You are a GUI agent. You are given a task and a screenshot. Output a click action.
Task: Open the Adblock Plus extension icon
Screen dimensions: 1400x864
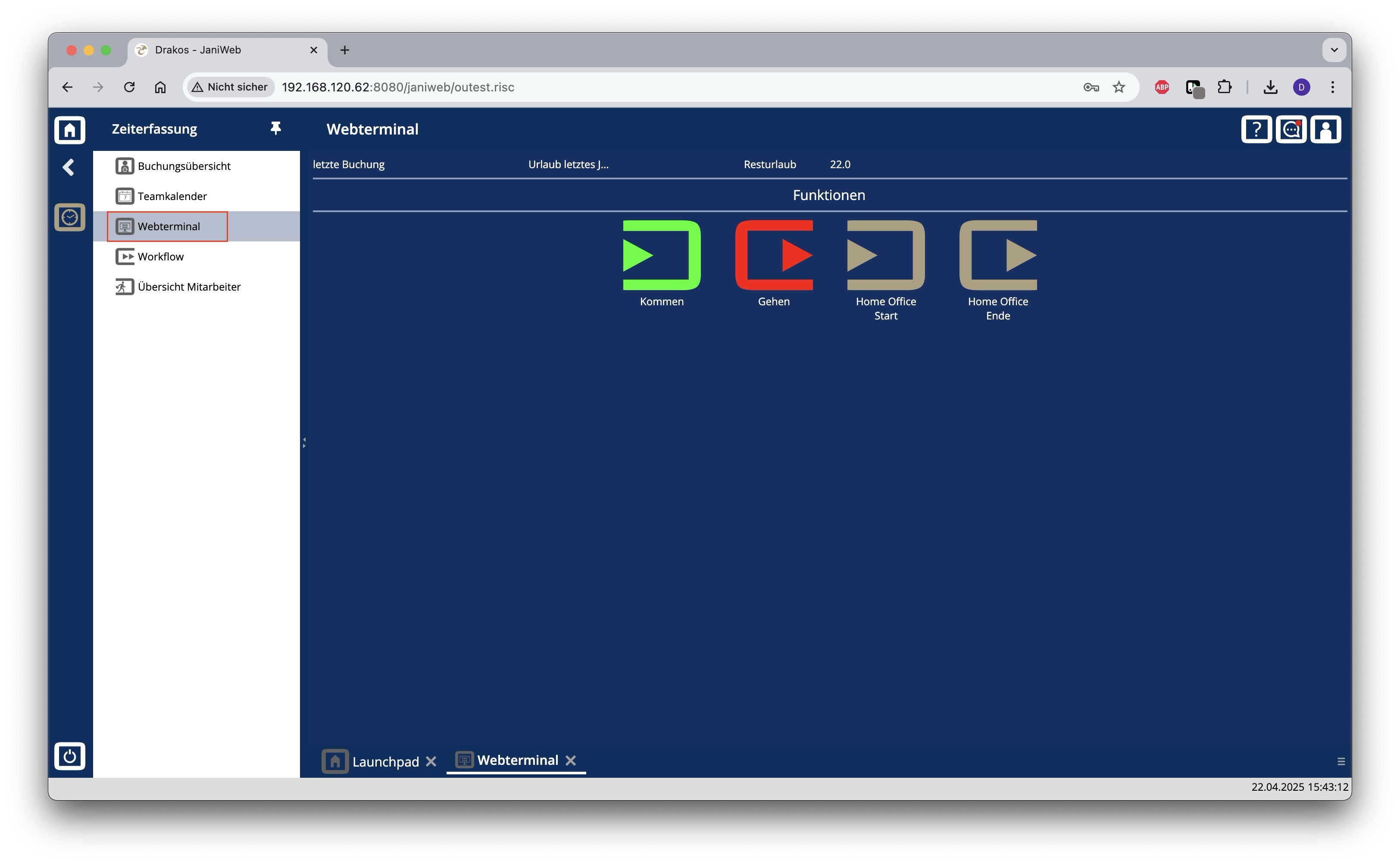pyautogui.click(x=1161, y=87)
